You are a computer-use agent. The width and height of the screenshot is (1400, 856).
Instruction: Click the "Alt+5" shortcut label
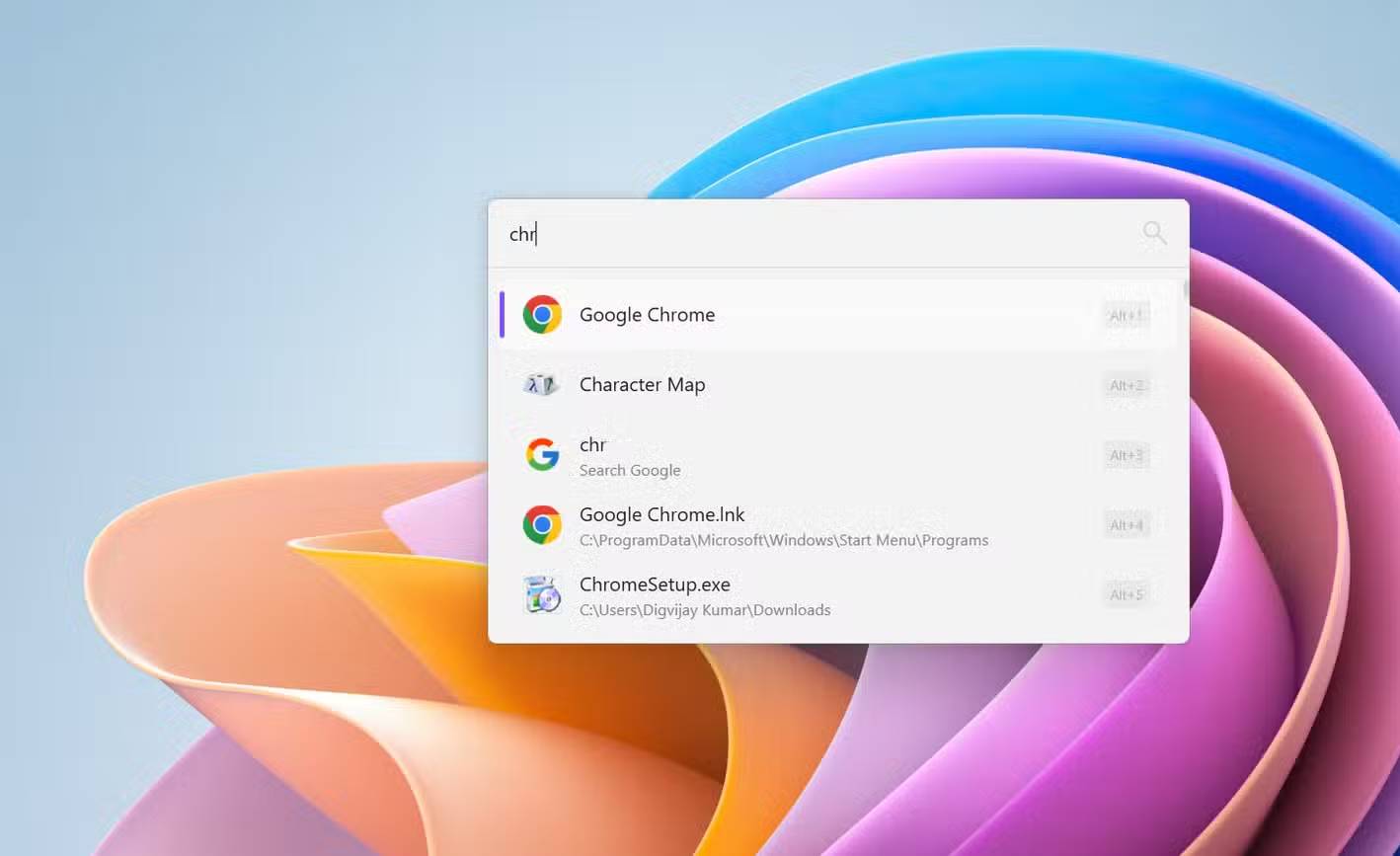coord(1127,594)
